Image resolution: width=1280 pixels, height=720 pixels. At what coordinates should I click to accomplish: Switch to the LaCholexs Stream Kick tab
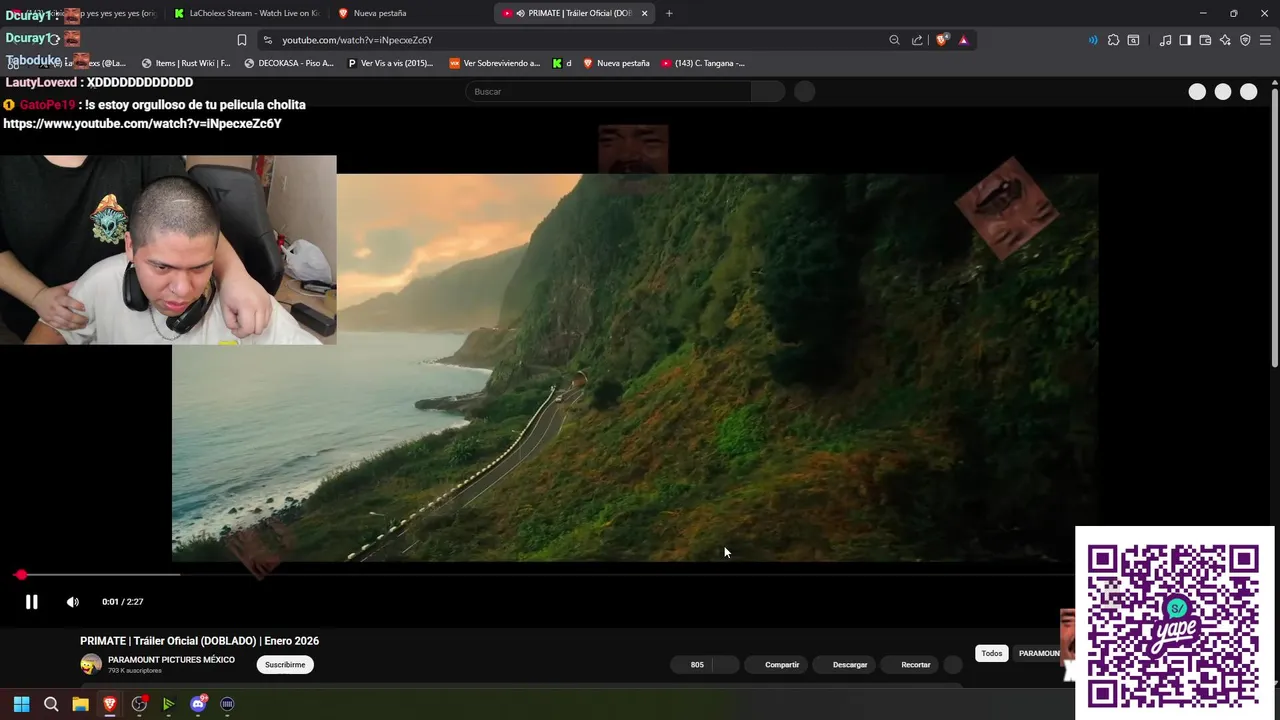(246, 13)
